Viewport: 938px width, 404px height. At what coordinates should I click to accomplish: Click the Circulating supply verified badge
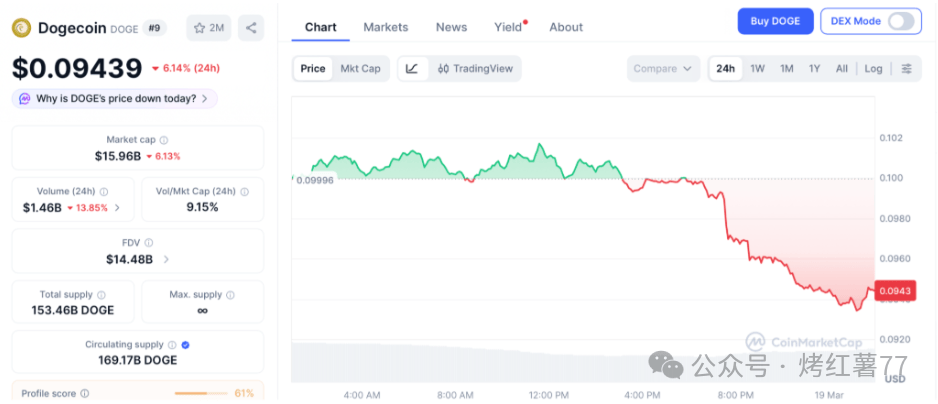(185, 345)
